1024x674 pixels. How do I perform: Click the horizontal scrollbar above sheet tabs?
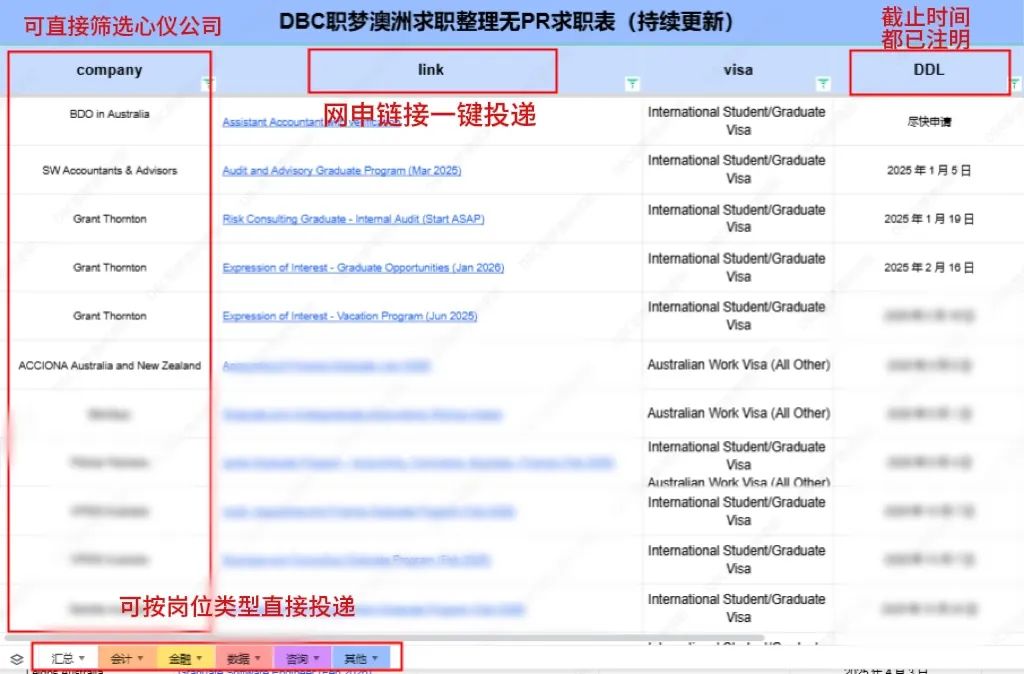click(x=384, y=637)
